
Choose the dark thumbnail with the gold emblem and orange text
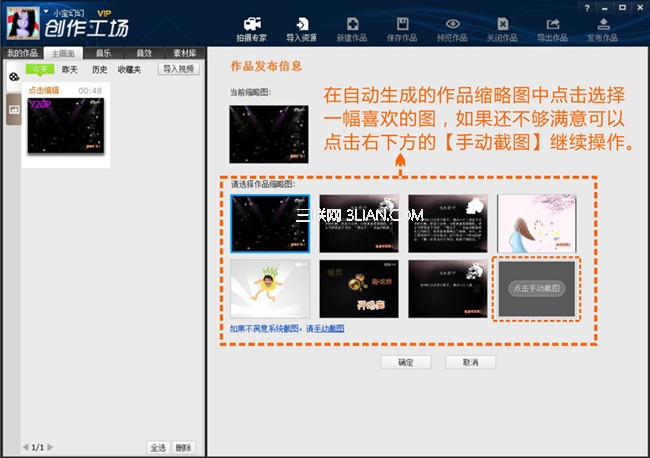point(359,289)
